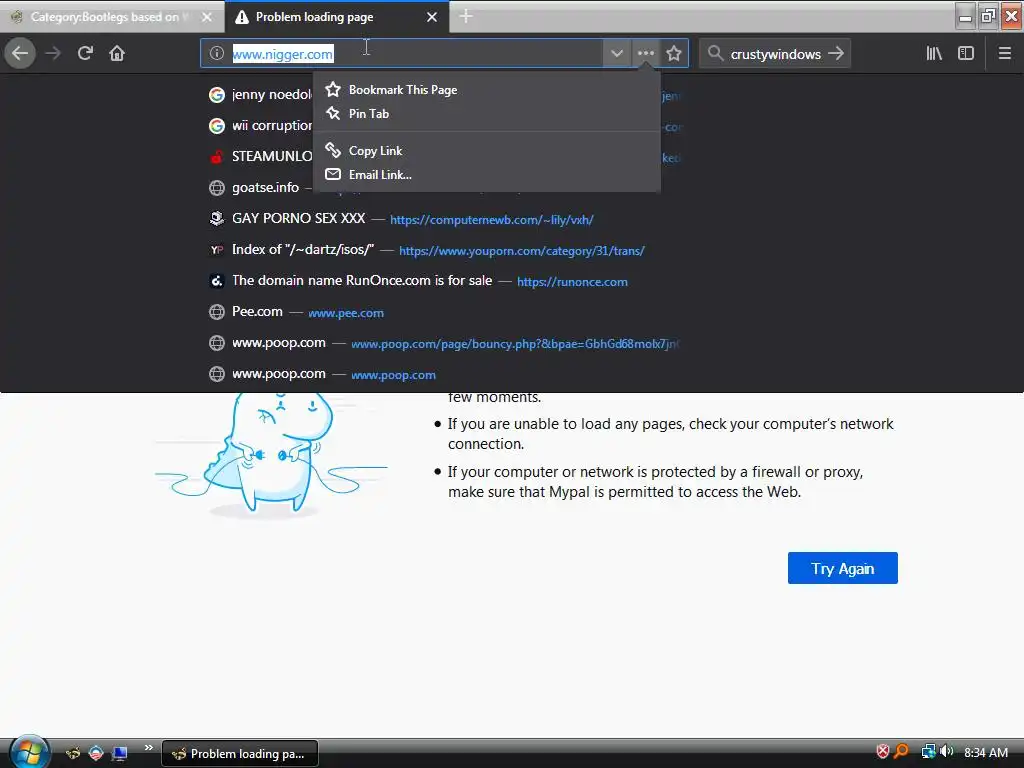Click the forward navigation arrow

click(x=53, y=53)
